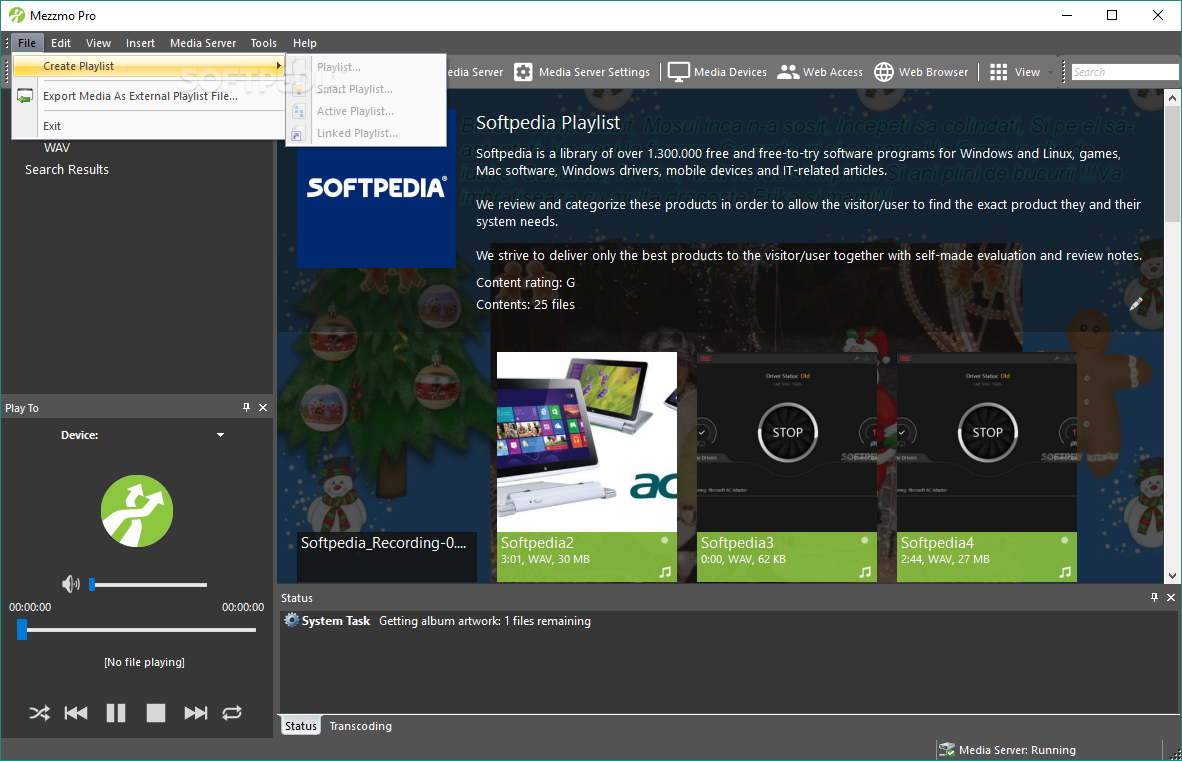Open the Device dropdown
Viewport: 1182px width, 761px height.
(x=220, y=436)
